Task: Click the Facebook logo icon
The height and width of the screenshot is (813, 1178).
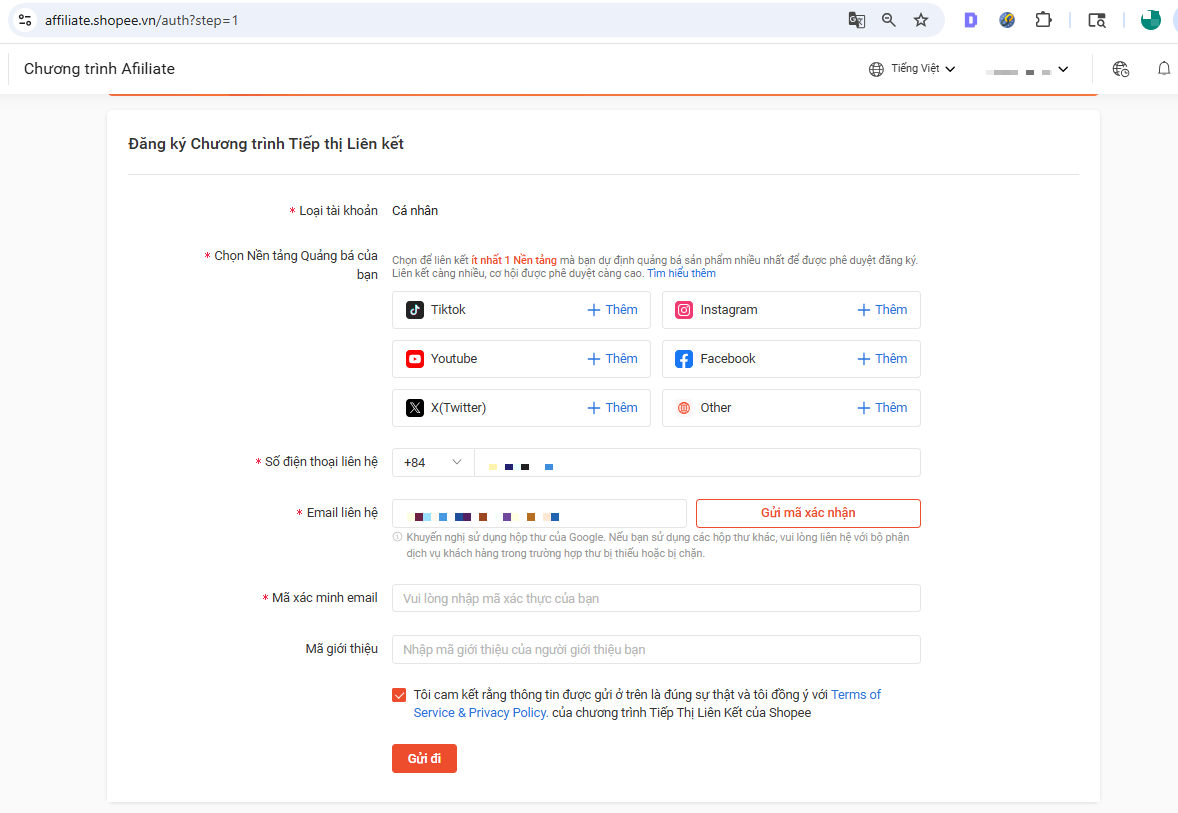Action: (x=684, y=358)
